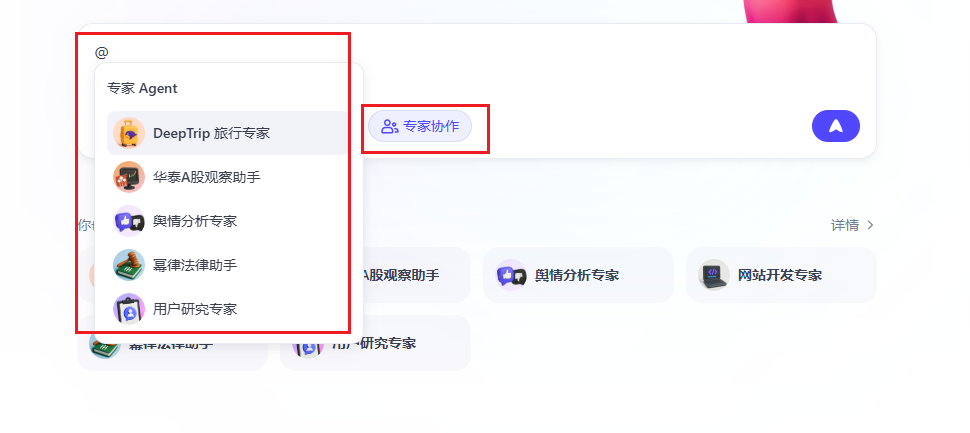970x433 pixels.
Task: Click the purple send arrow button
Action: pyautogui.click(x=836, y=126)
